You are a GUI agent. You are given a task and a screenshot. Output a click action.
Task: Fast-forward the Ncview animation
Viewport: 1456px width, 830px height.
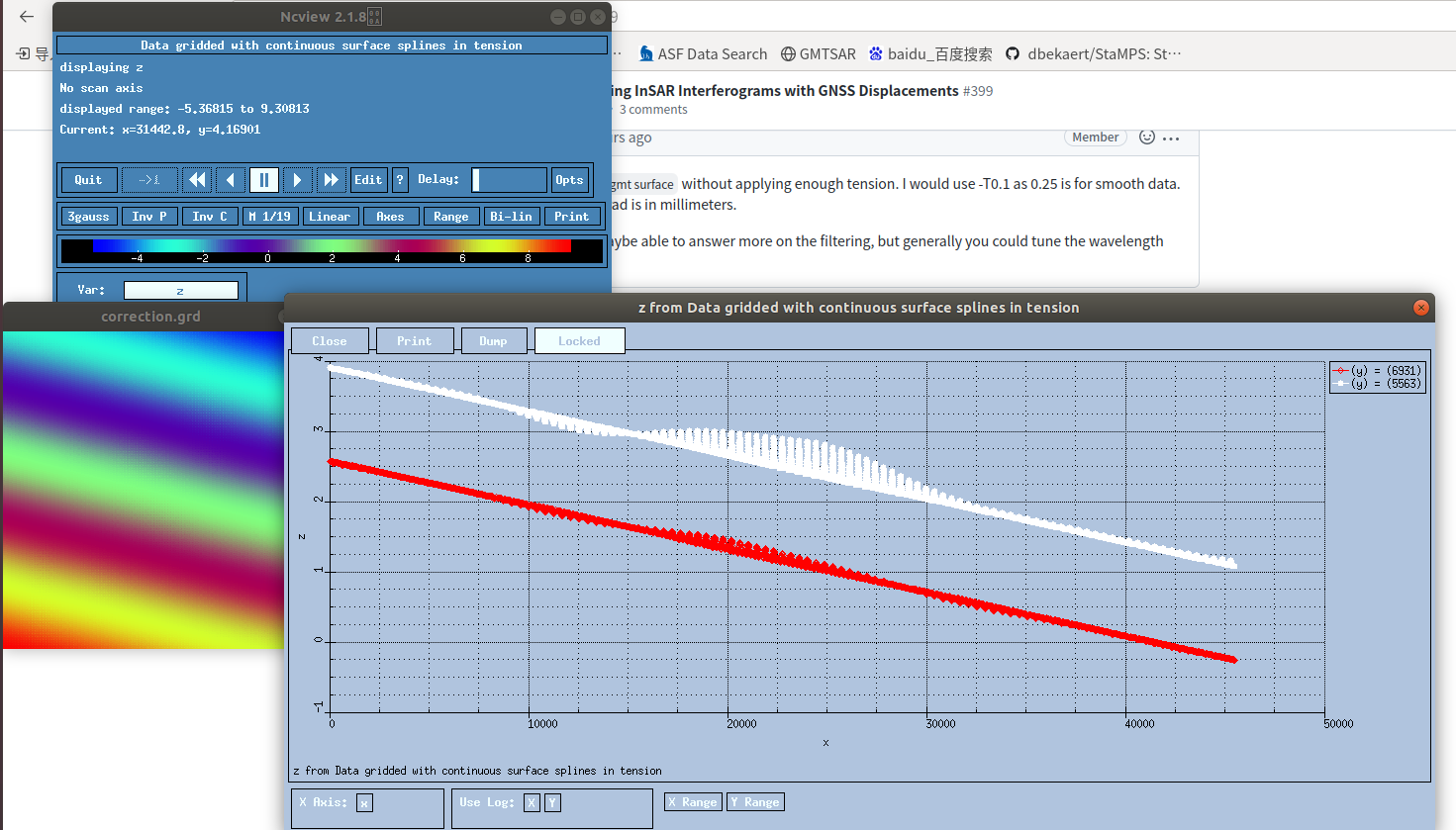click(x=332, y=179)
